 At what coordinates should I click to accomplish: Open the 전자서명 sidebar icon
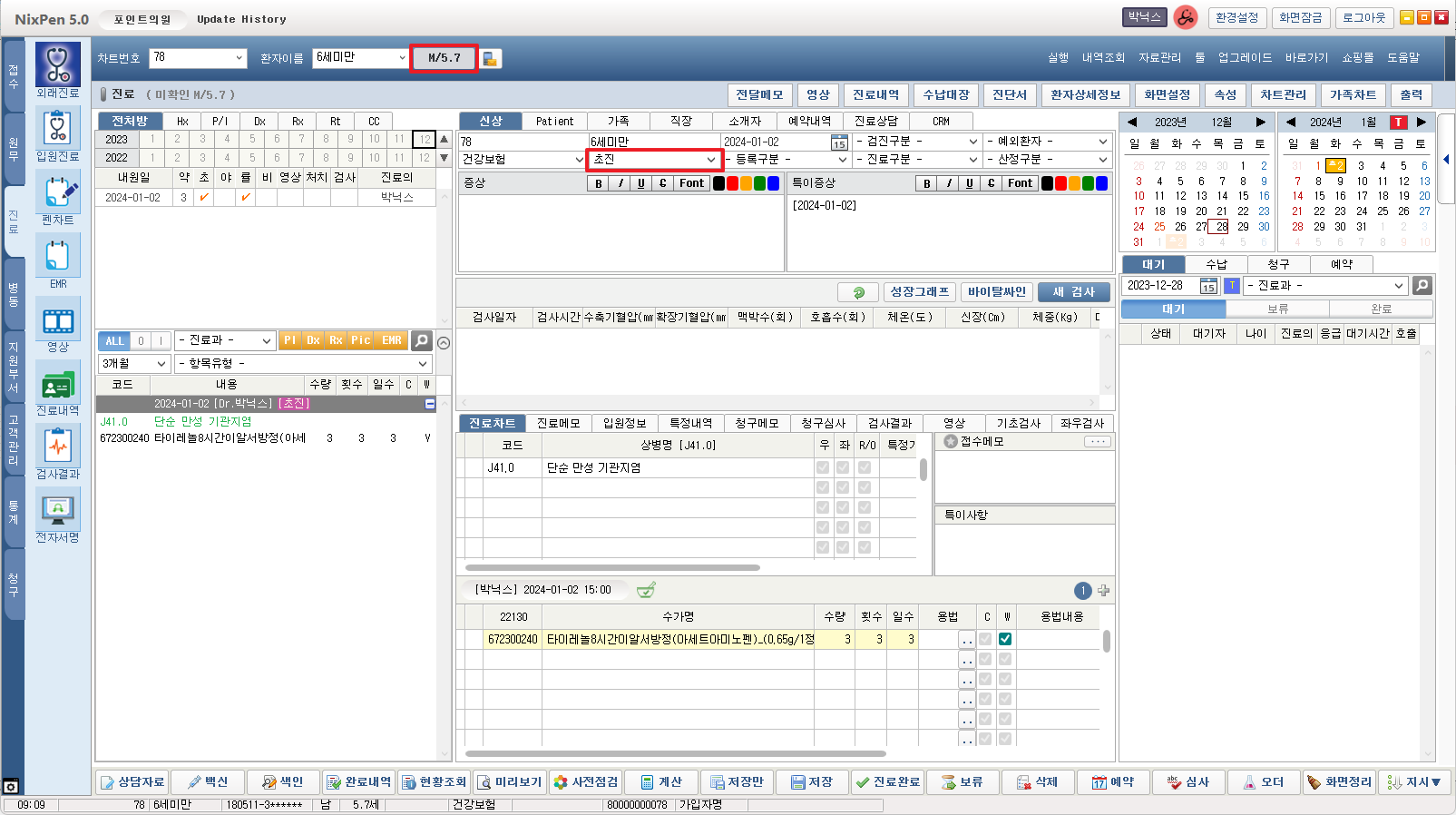click(58, 510)
